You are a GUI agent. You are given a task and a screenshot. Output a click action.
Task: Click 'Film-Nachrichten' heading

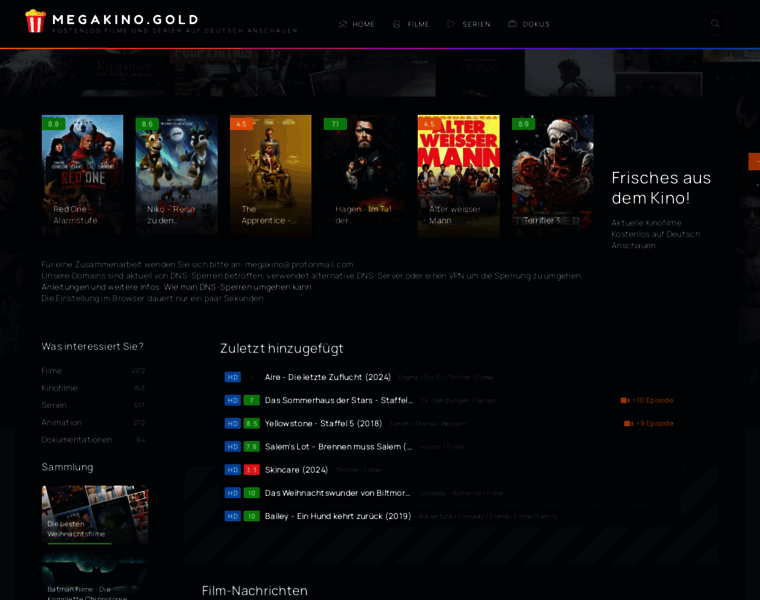click(254, 591)
